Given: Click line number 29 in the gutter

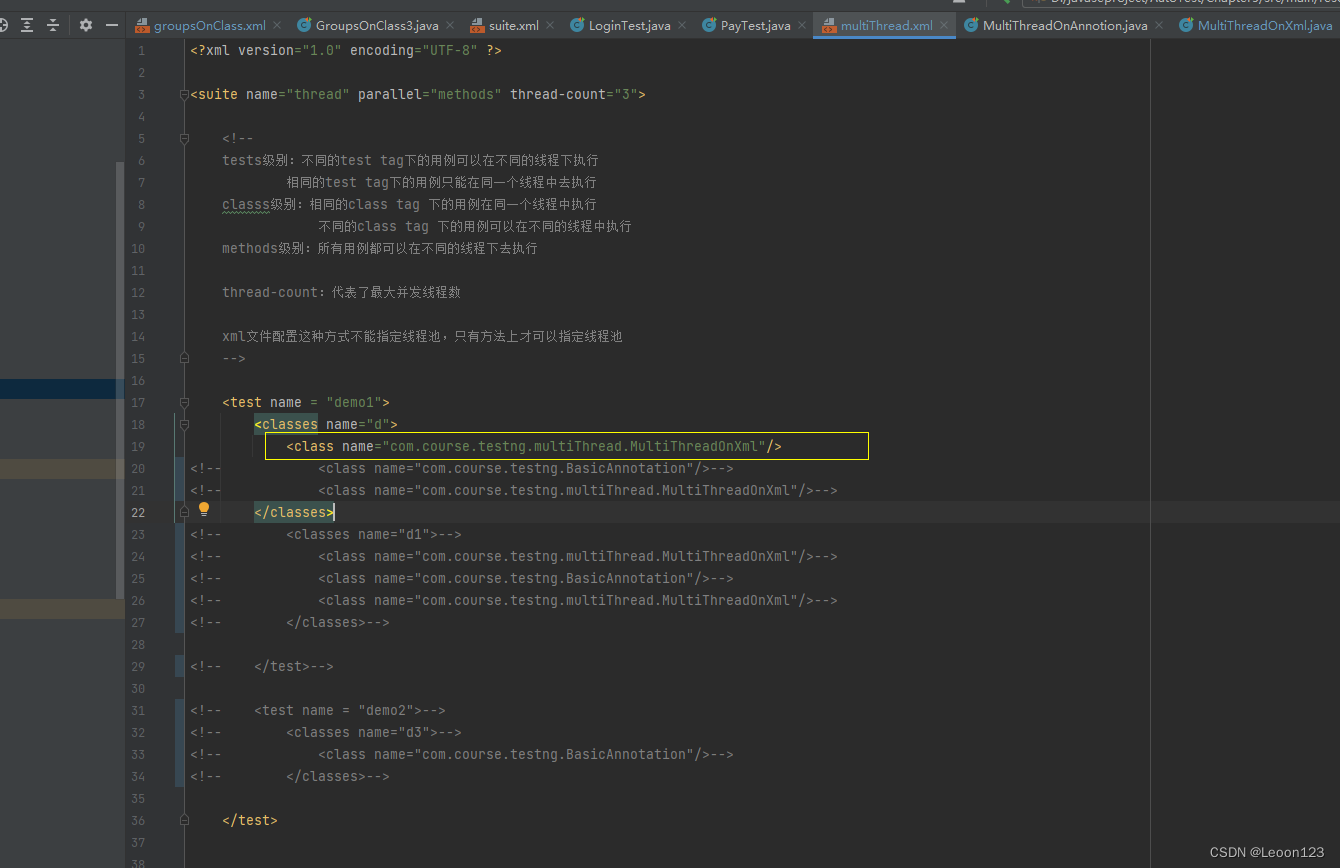Looking at the screenshot, I should pyautogui.click(x=138, y=667).
